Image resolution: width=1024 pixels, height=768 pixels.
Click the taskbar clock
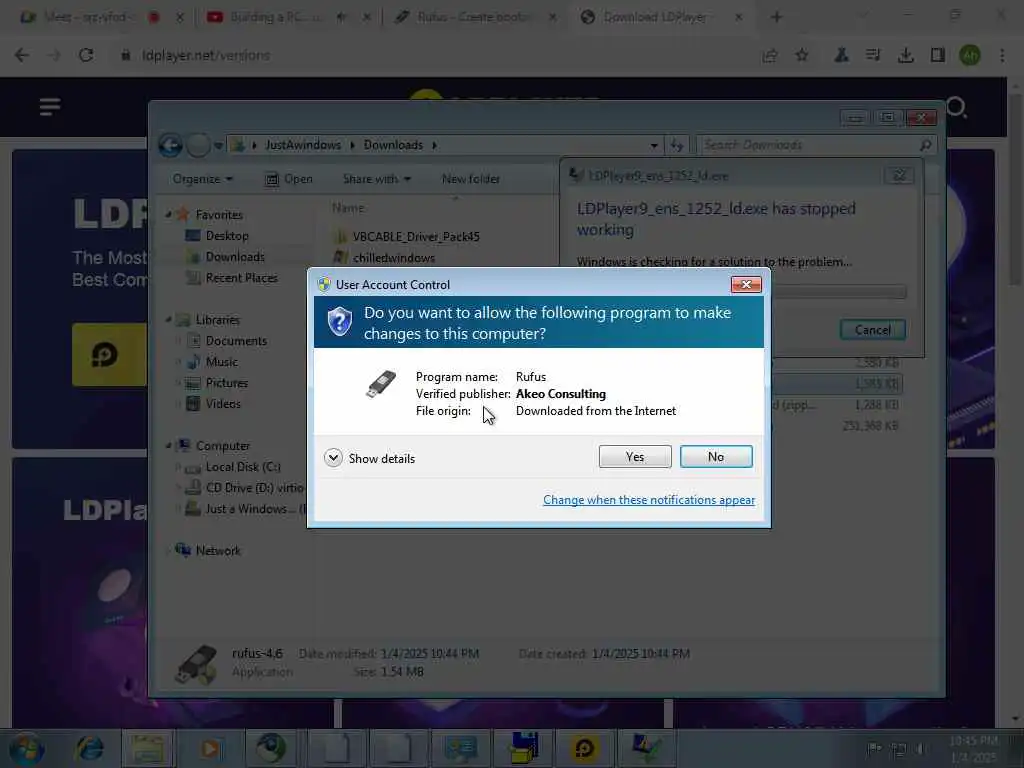click(x=973, y=748)
